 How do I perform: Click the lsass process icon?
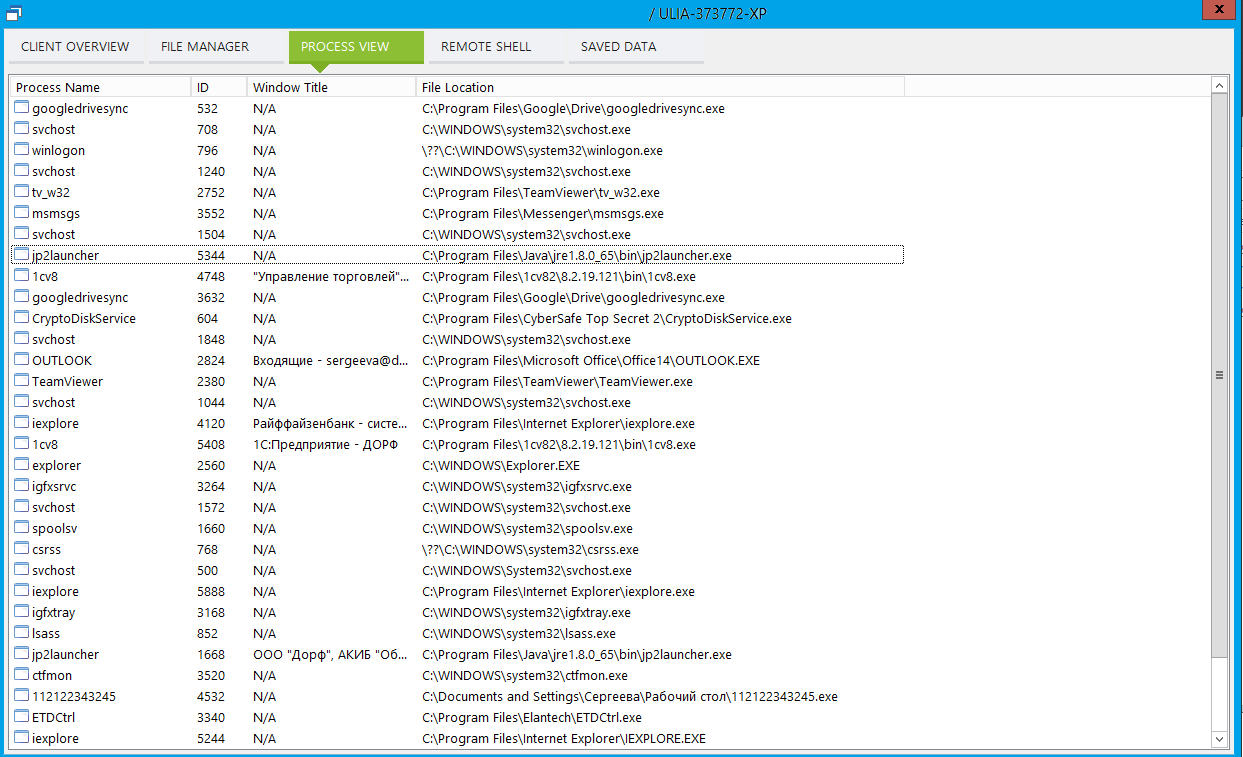coord(22,633)
